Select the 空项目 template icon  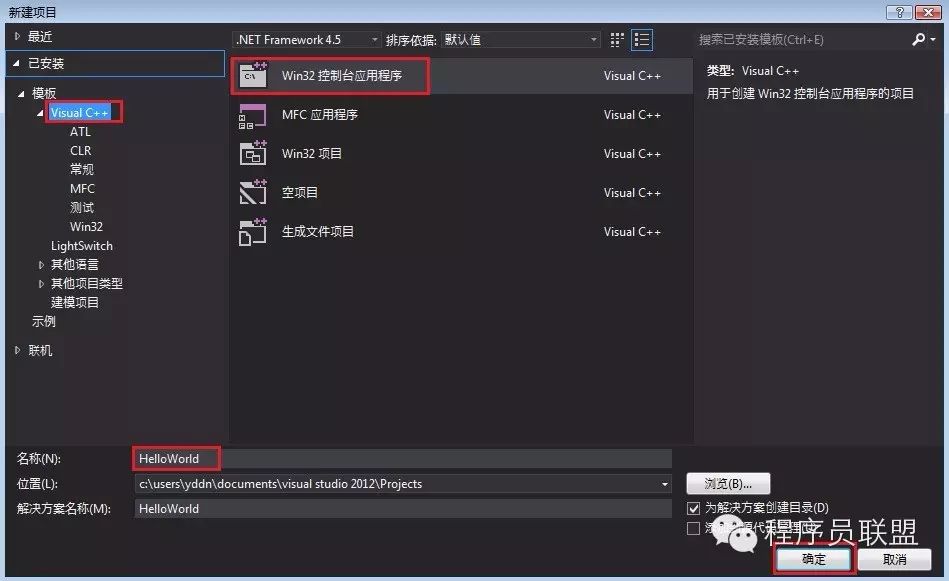[x=253, y=192]
